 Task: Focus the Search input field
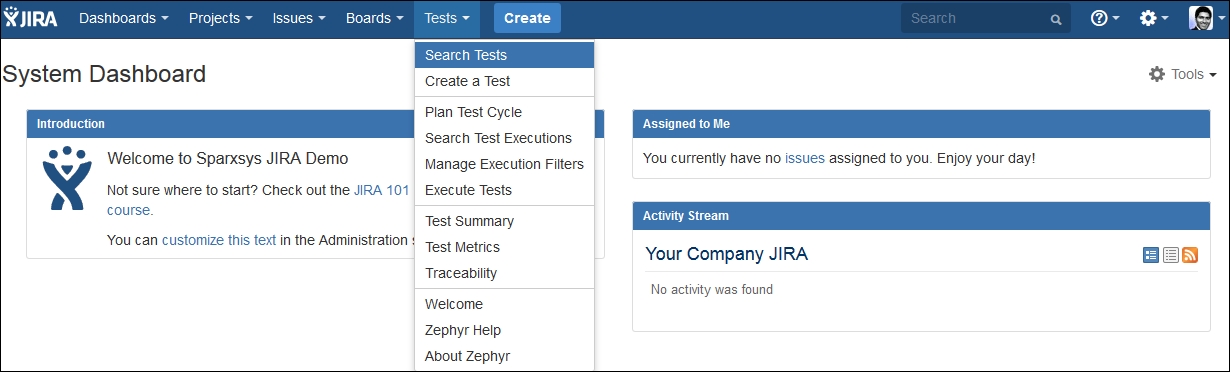click(976, 18)
